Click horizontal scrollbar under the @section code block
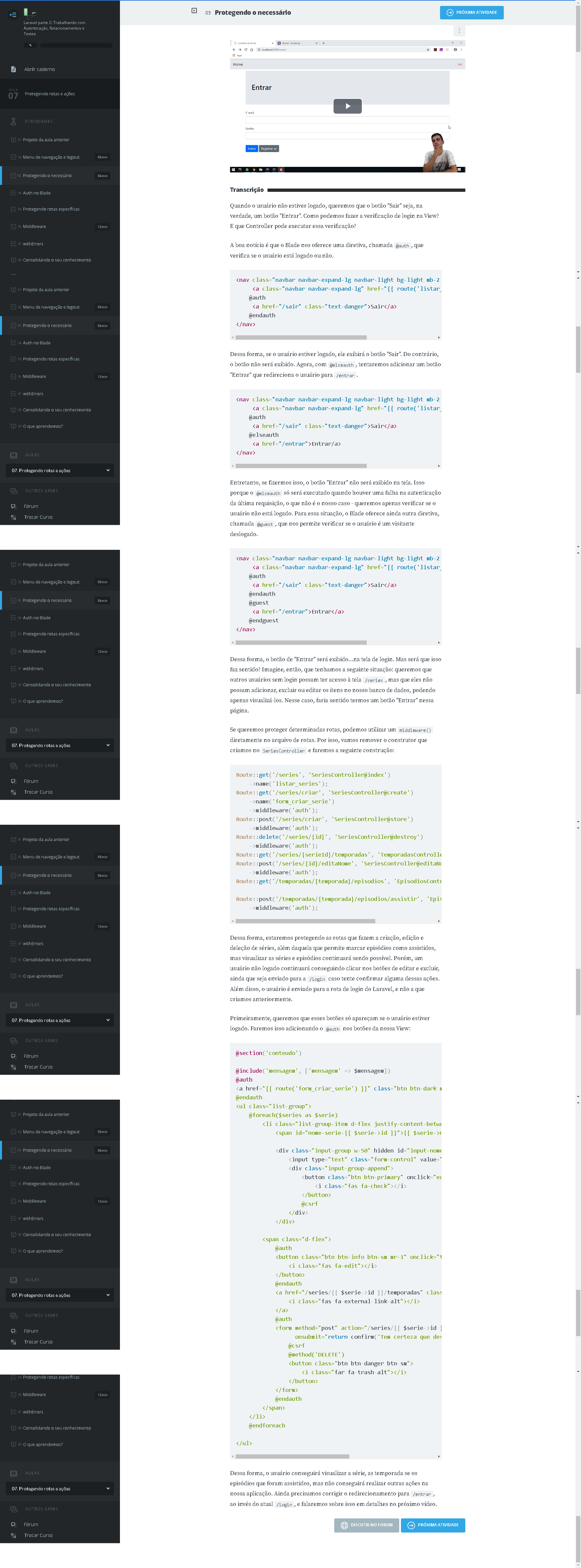581x1568 pixels. [292, 1457]
